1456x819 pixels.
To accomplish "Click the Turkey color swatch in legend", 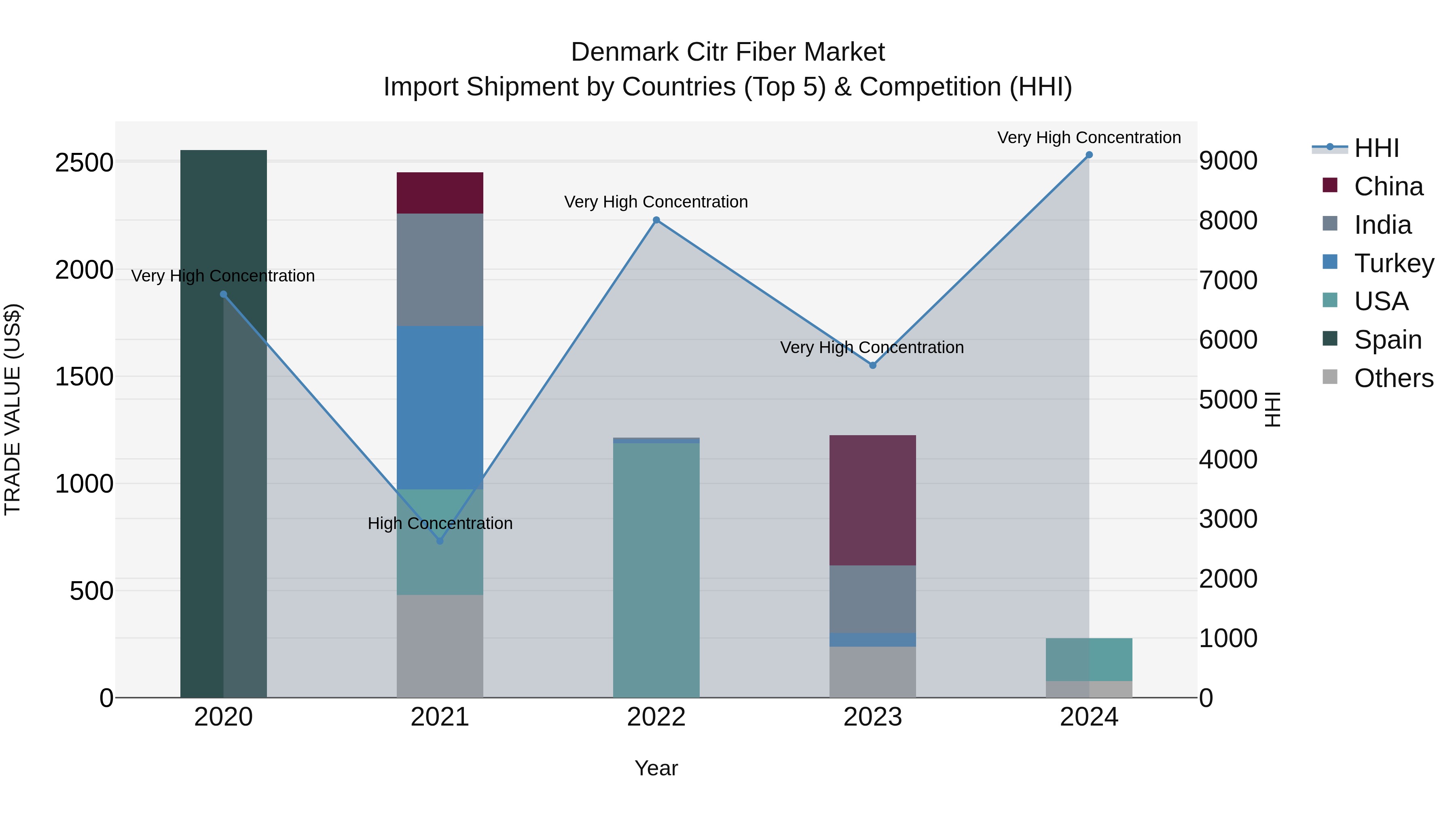I will [x=1330, y=262].
